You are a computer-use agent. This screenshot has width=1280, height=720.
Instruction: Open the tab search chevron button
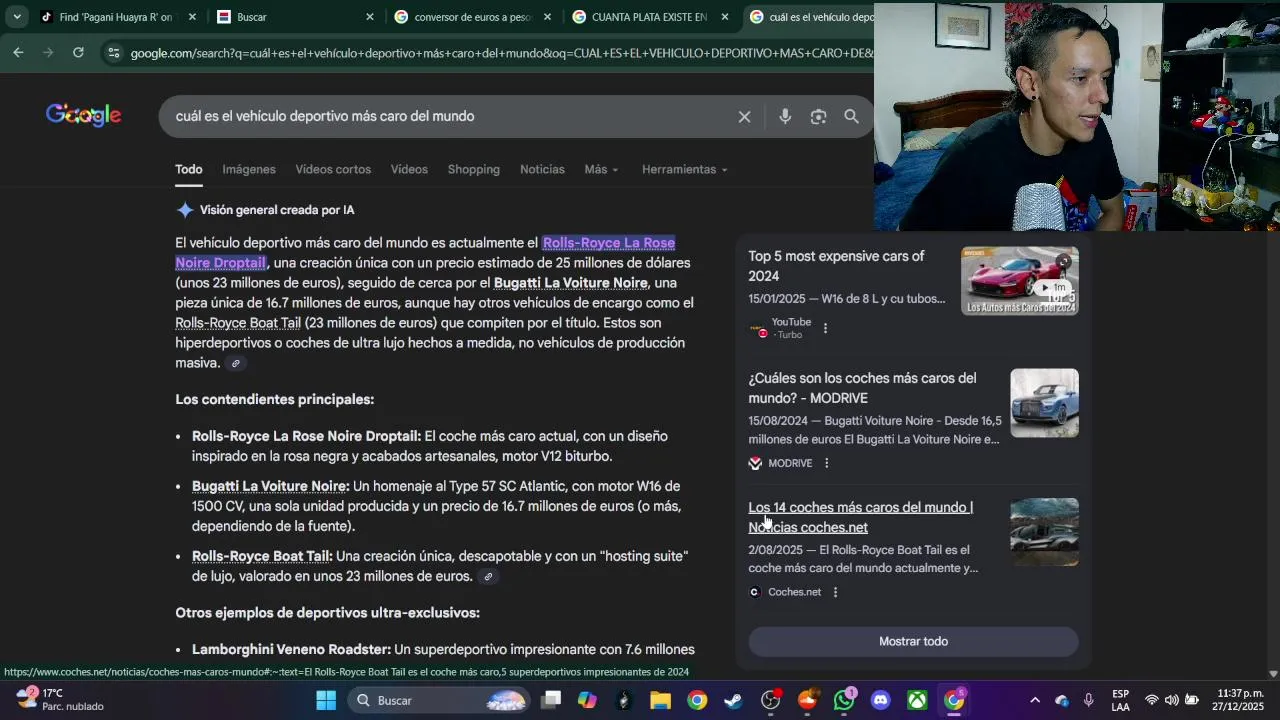click(16, 17)
